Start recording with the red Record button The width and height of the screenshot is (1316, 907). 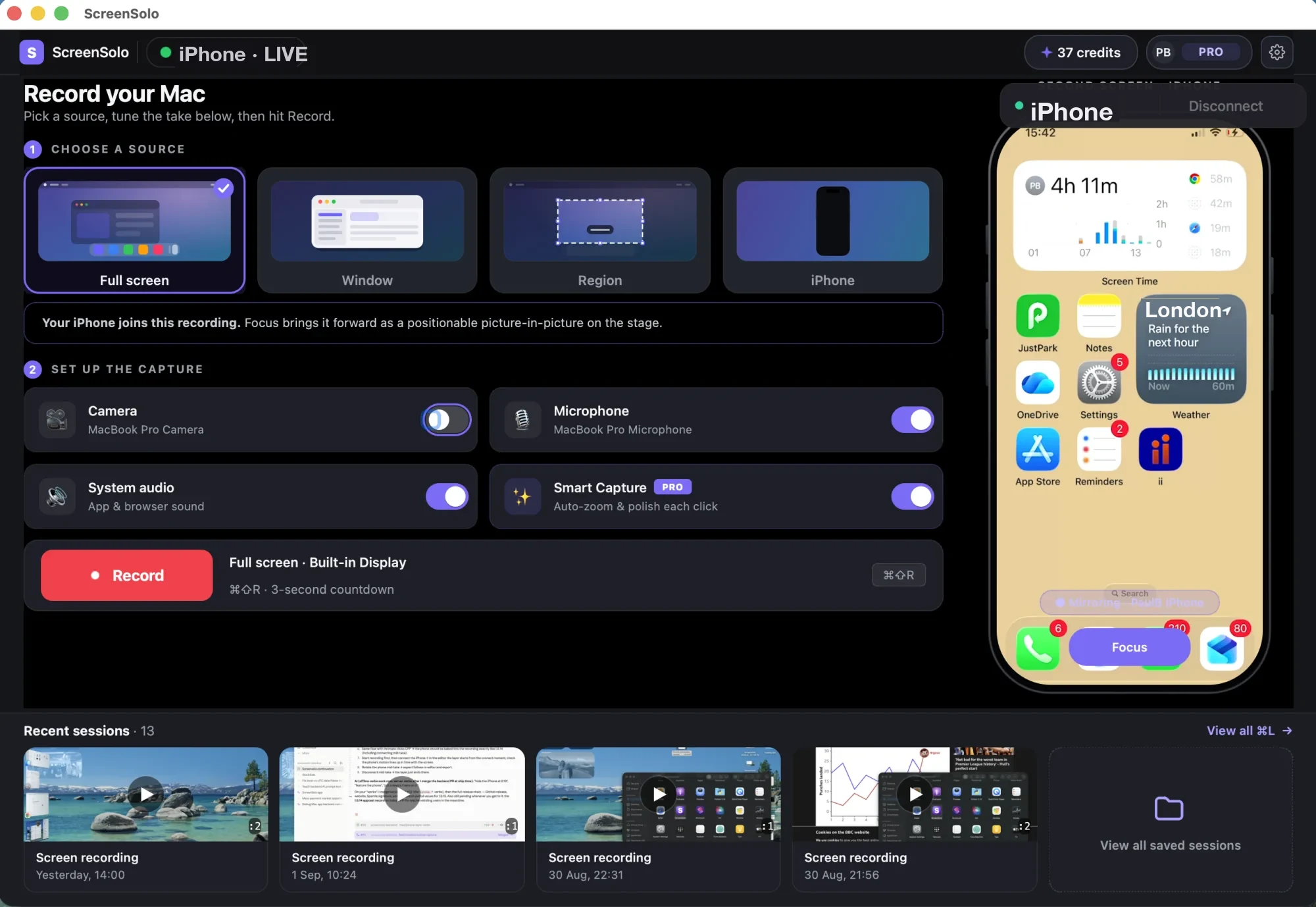coord(127,575)
